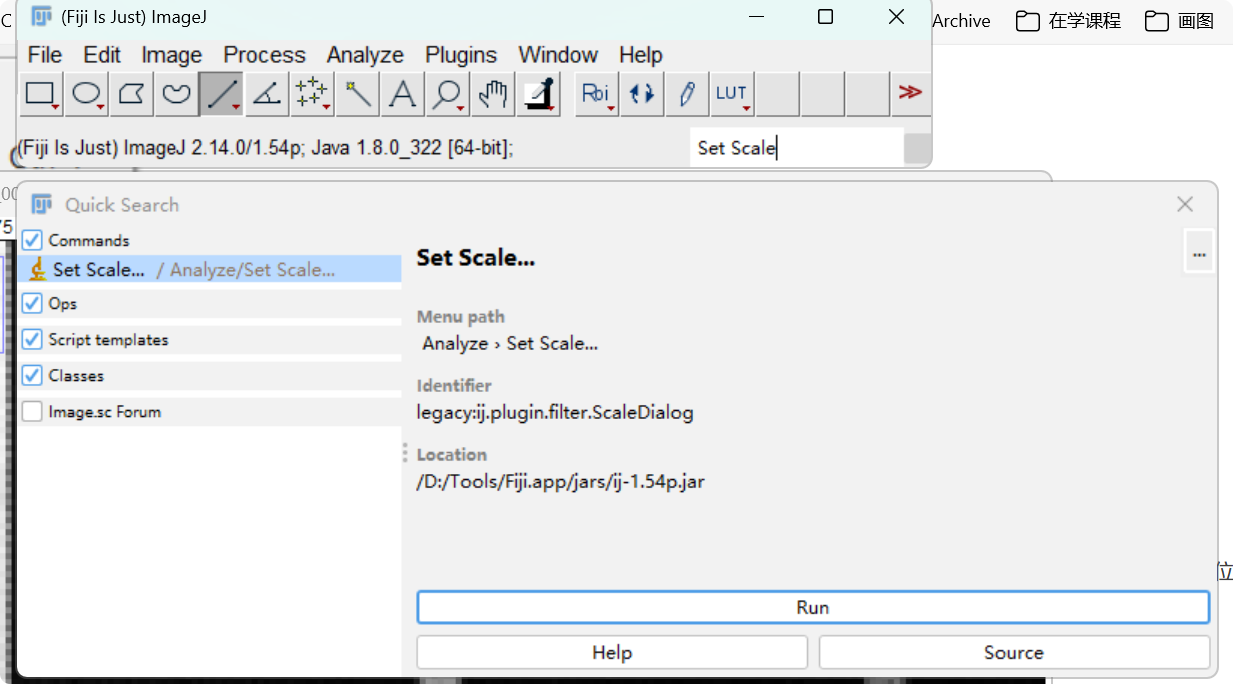Toggle the Script templates checkbox

tap(33, 339)
